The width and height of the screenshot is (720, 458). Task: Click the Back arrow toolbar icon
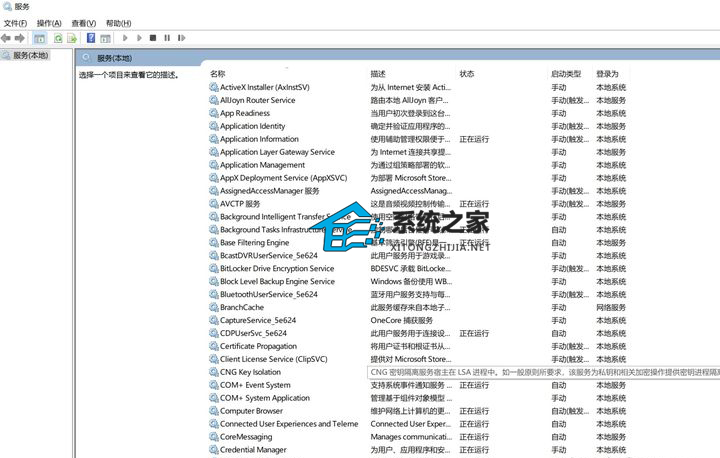pyautogui.click(x=6, y=38)
